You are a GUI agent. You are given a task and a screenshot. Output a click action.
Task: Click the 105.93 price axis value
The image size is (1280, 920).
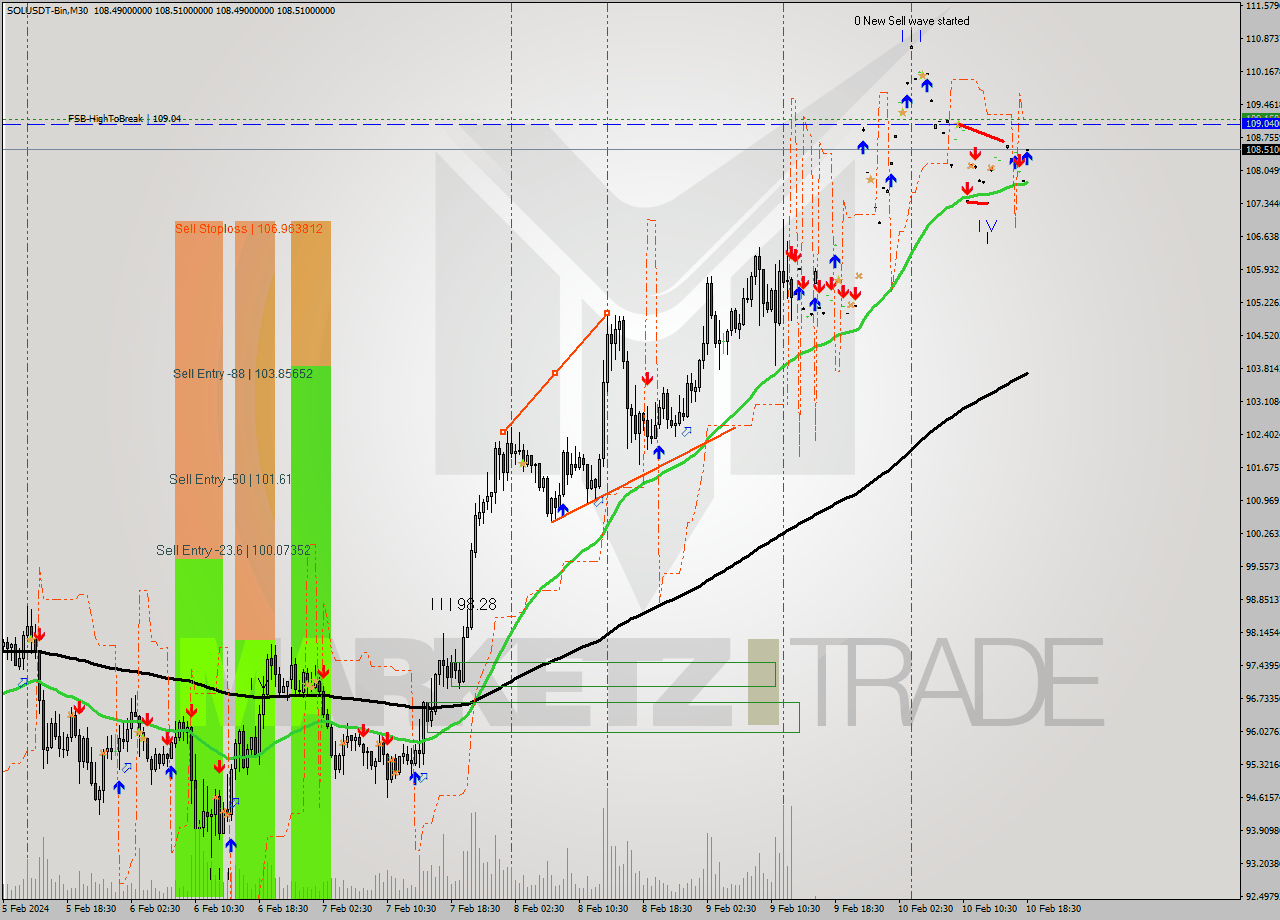(x=1262, y=270)
